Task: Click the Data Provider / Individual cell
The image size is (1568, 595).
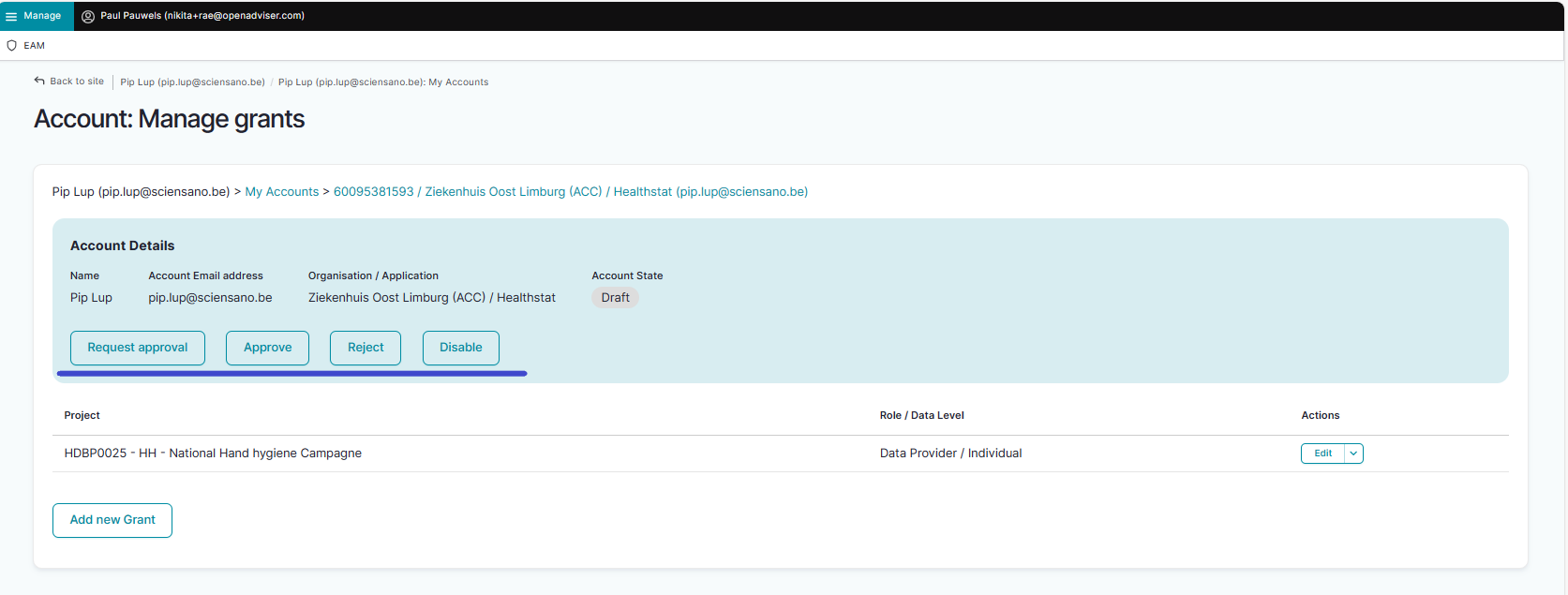Action: coord(950,454)
